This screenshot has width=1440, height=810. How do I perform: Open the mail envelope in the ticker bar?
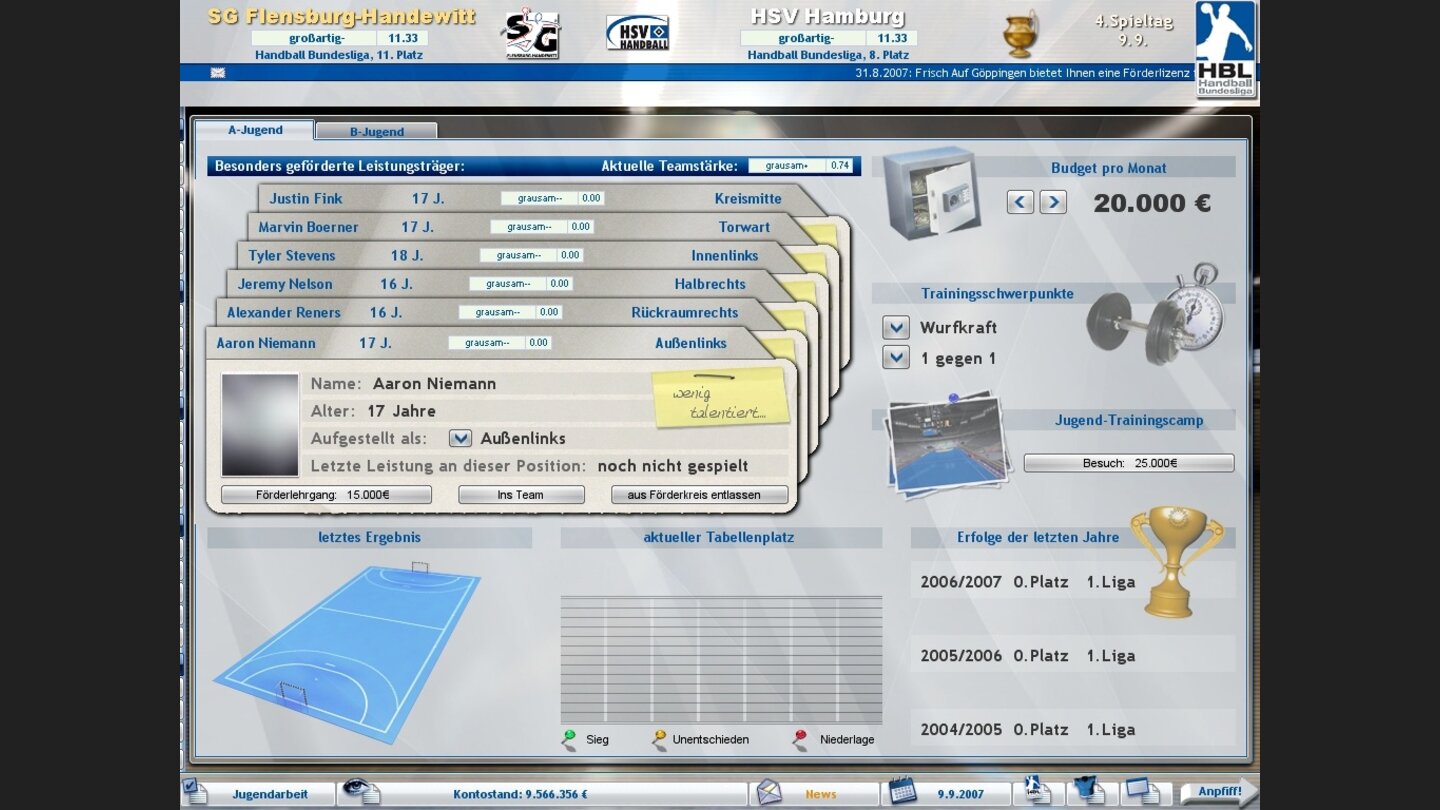coord(218,73)
